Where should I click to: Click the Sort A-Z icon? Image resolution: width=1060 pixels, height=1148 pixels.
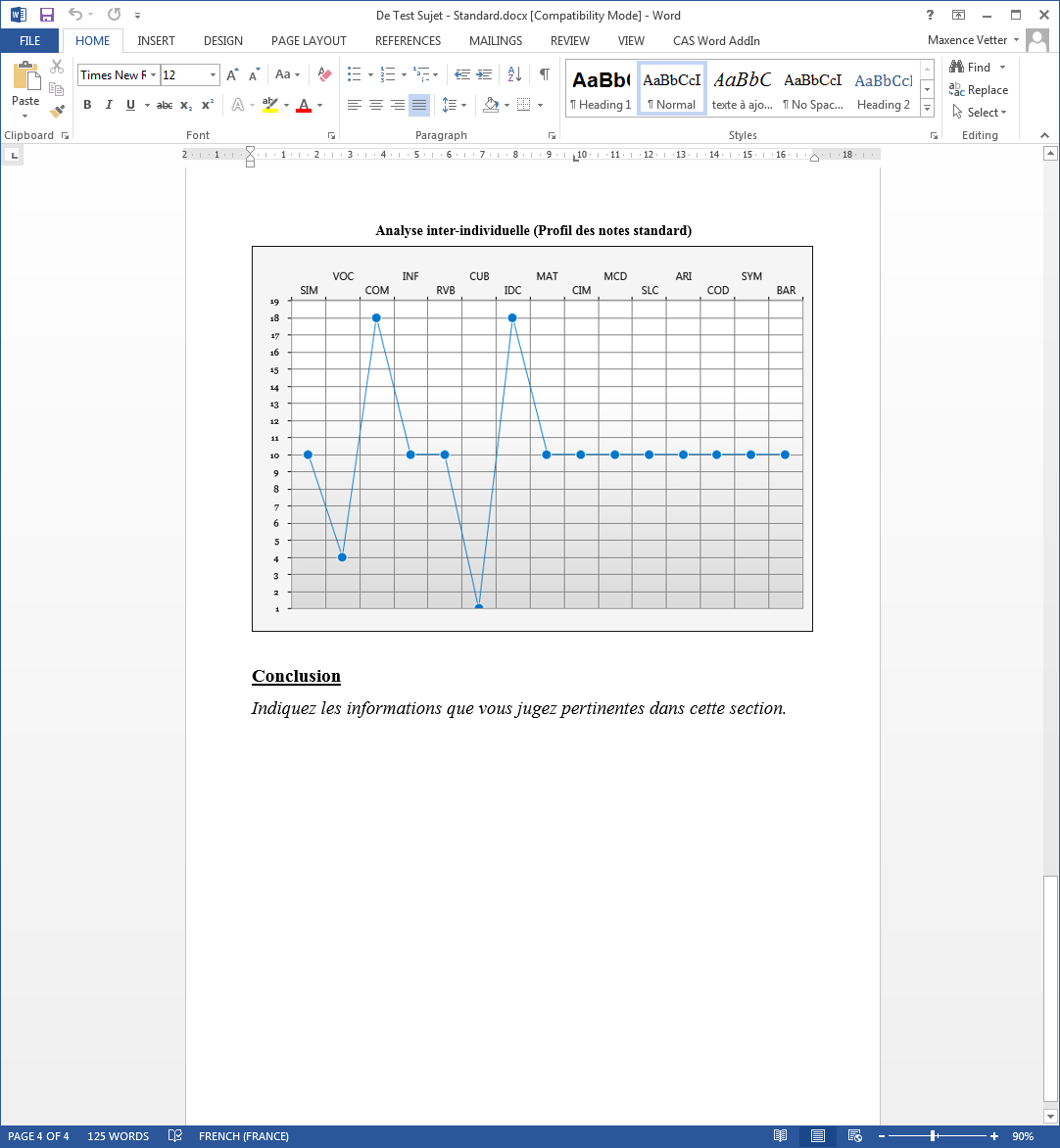tap(514, 74)
